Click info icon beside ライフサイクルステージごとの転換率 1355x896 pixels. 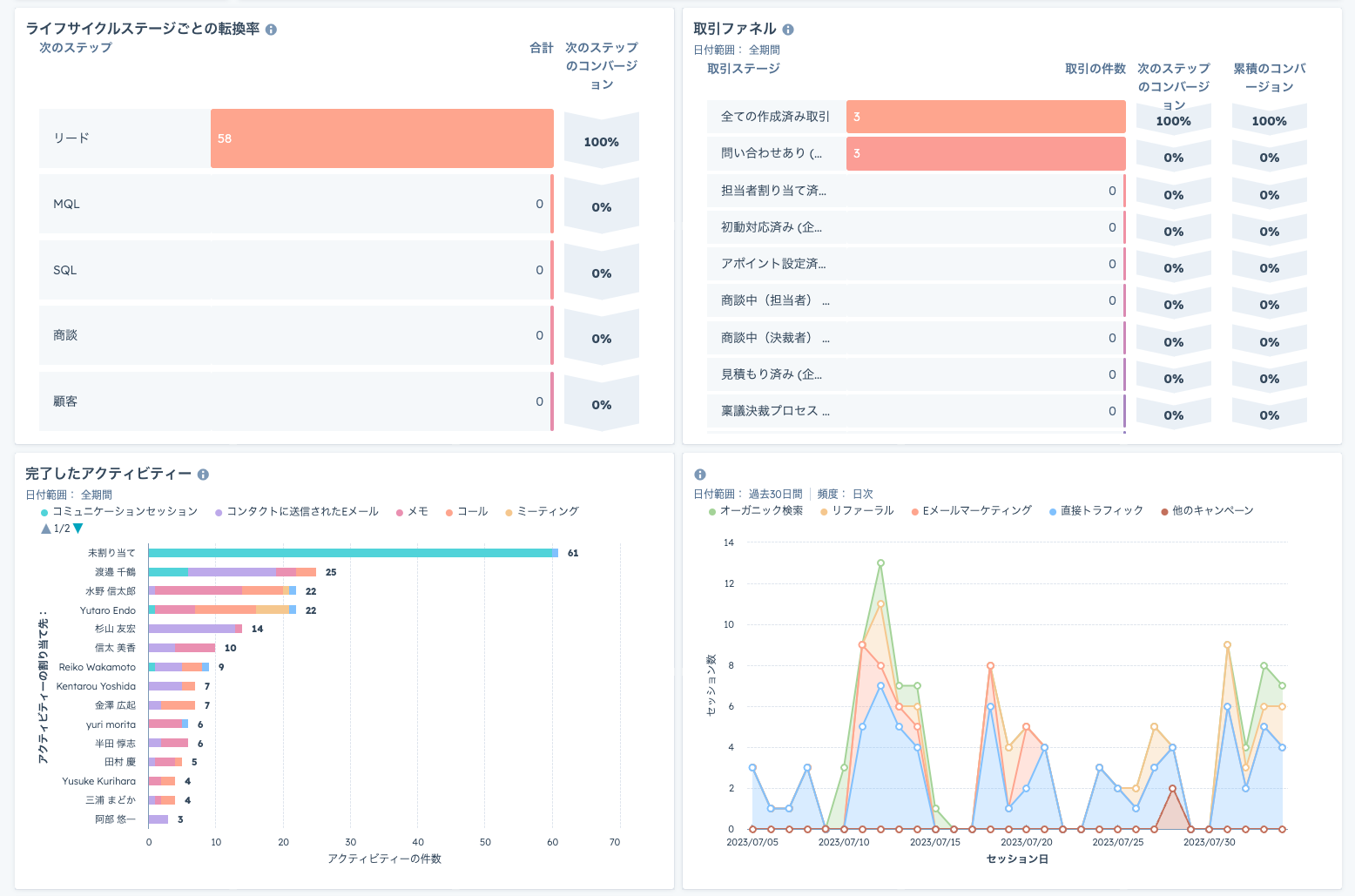point(271,30)
